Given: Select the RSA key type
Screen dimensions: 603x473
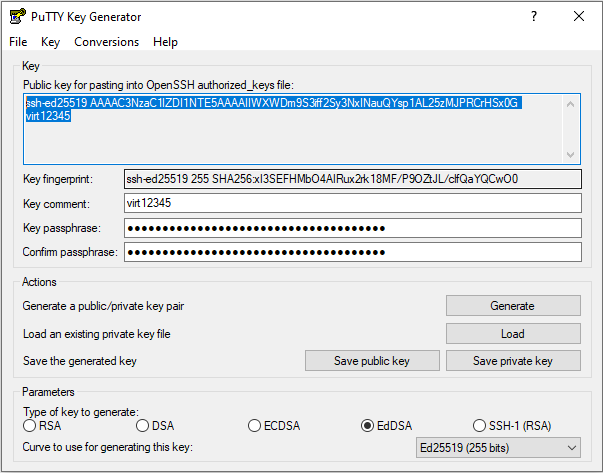Looking at the screenshot, I should pyautogui.click(x=30, y=426).
